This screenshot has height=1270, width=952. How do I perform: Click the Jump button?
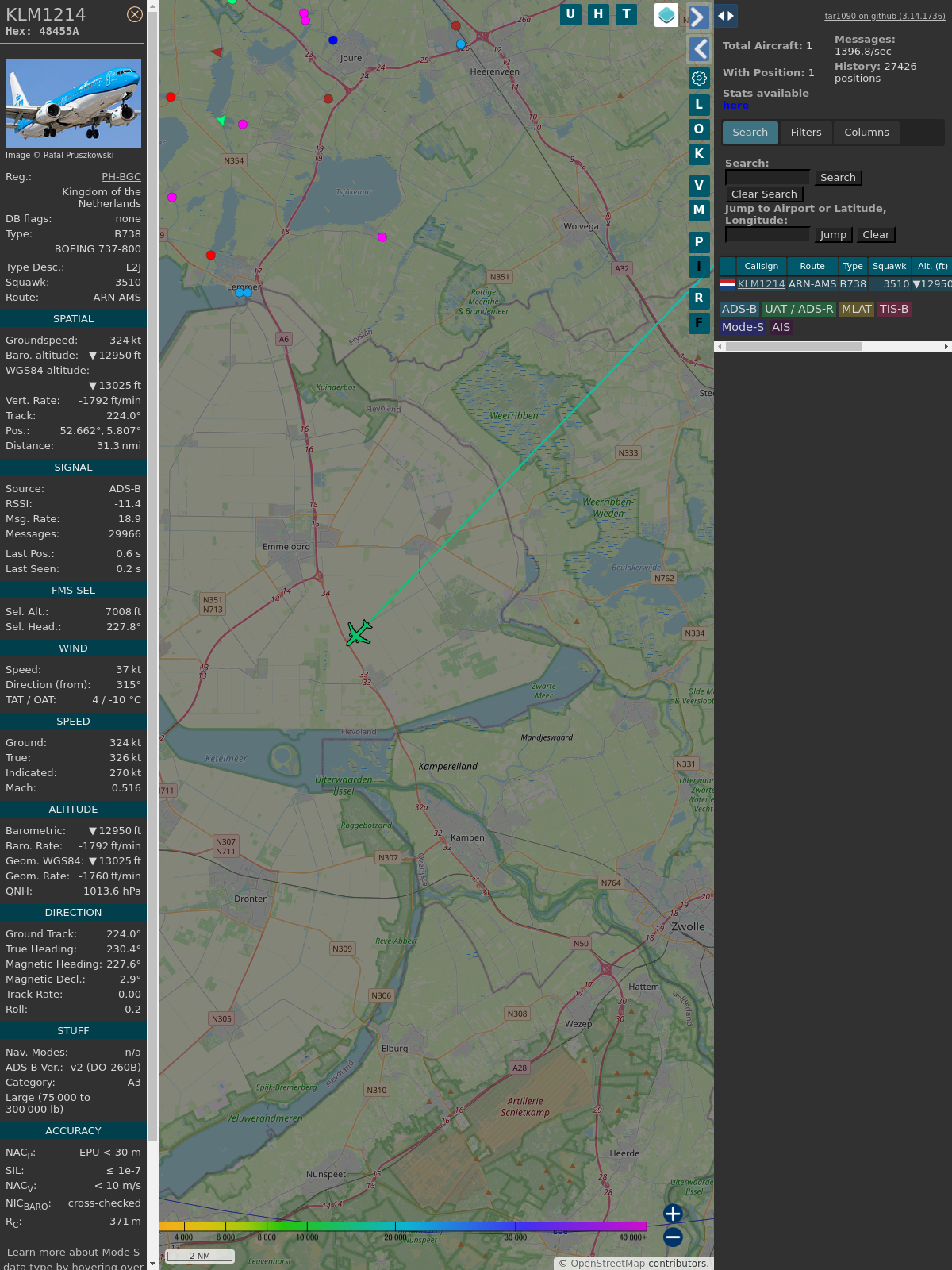(x=833, y=235)
